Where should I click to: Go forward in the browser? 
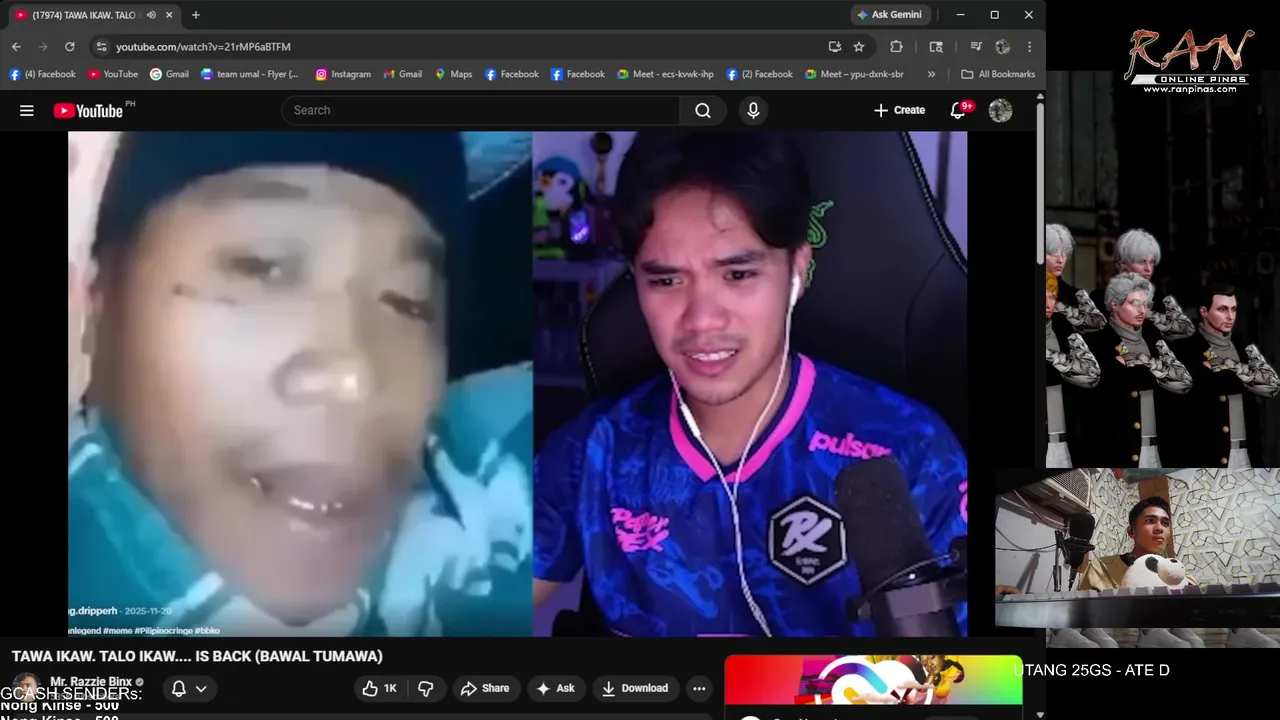[x=43, y=46]
